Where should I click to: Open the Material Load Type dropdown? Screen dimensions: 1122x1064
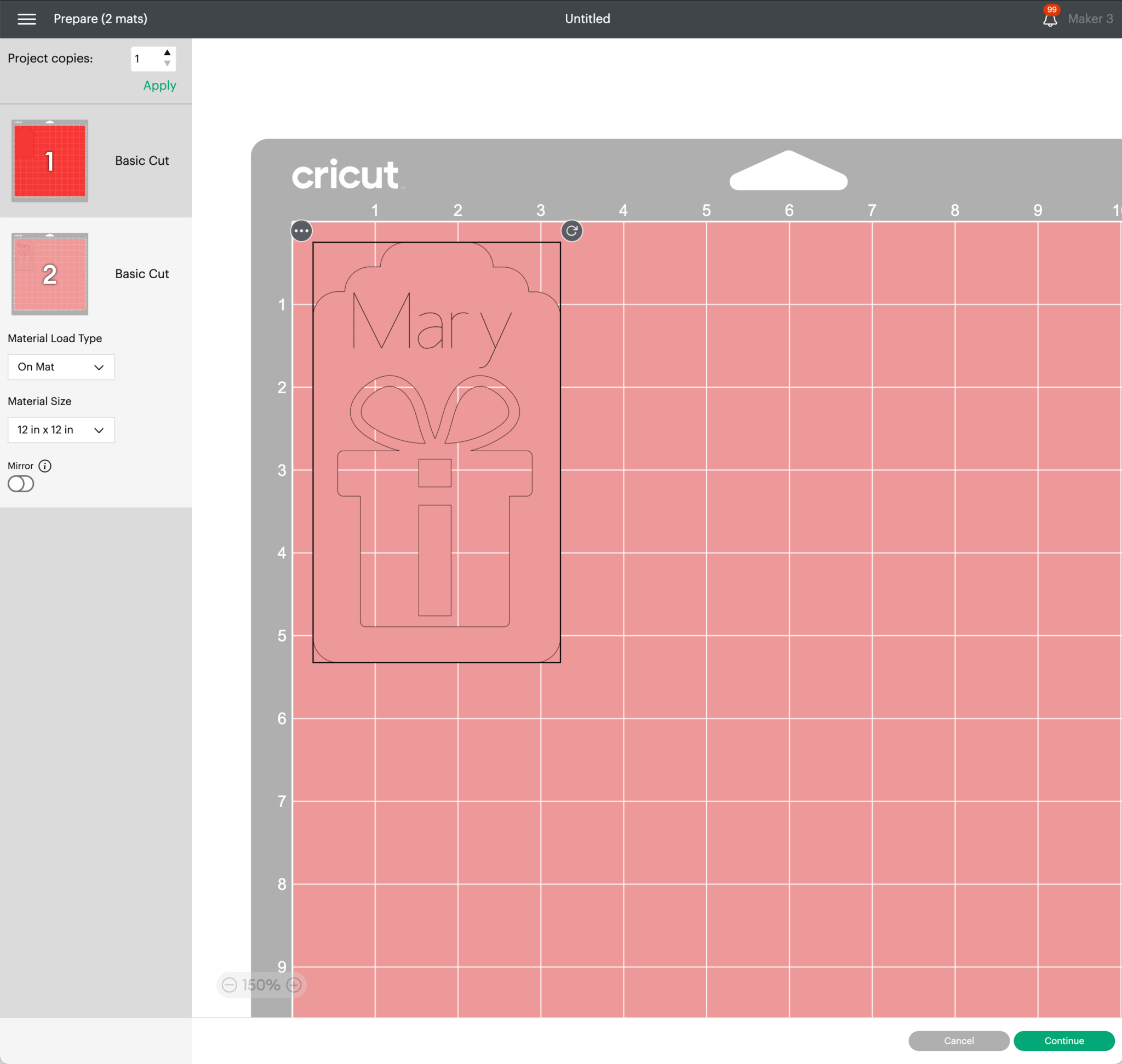point(61,367)
